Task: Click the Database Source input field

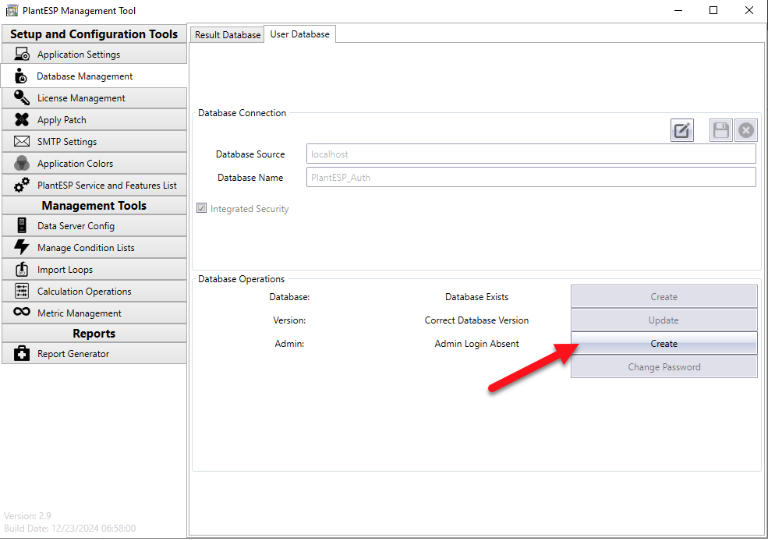Action: point(531,154)
